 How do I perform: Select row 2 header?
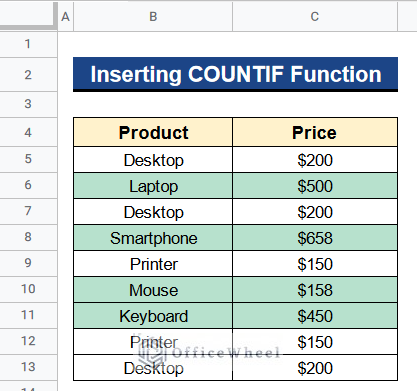[28, 75]
